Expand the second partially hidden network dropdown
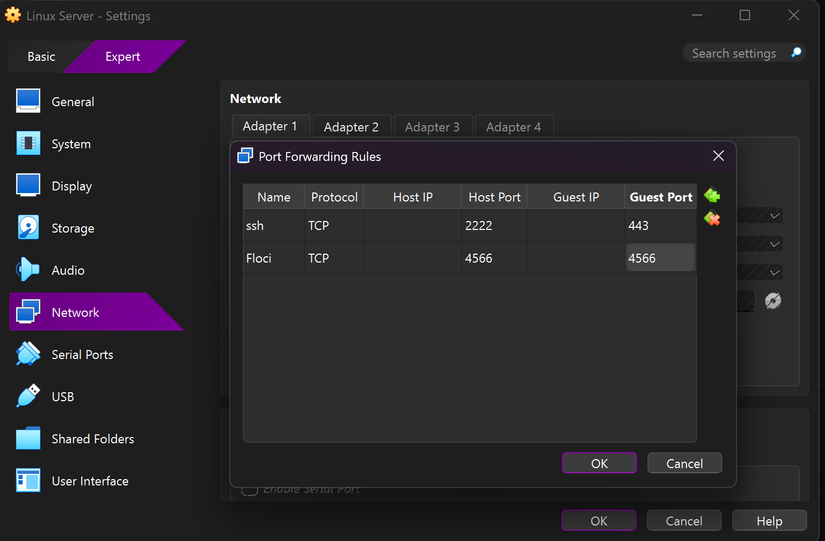Viewport: 825px width, 541px height. point(774,244)
